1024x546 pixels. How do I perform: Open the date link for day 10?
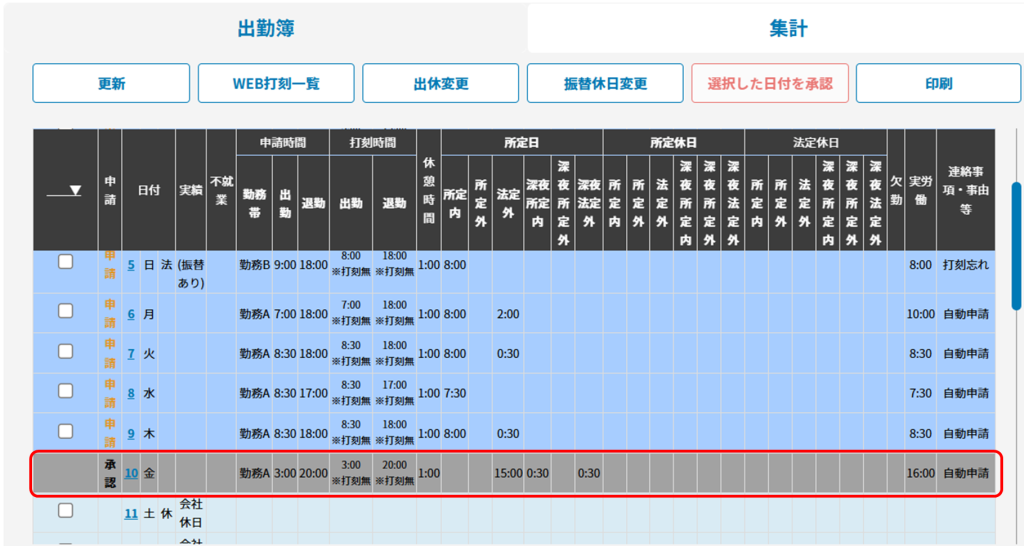(131, 473)
